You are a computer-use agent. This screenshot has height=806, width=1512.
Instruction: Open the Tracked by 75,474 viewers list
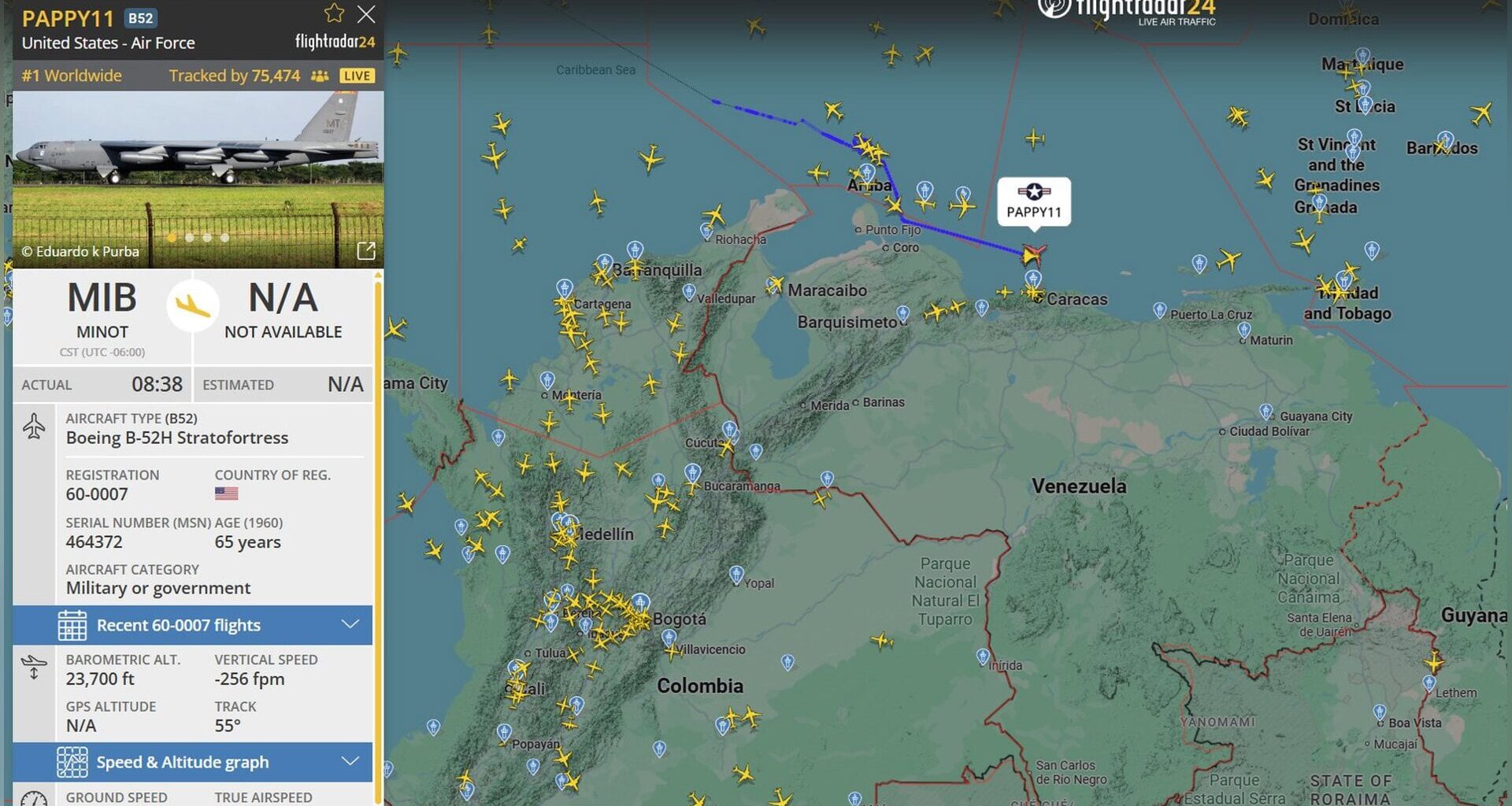tap(234, 76)
